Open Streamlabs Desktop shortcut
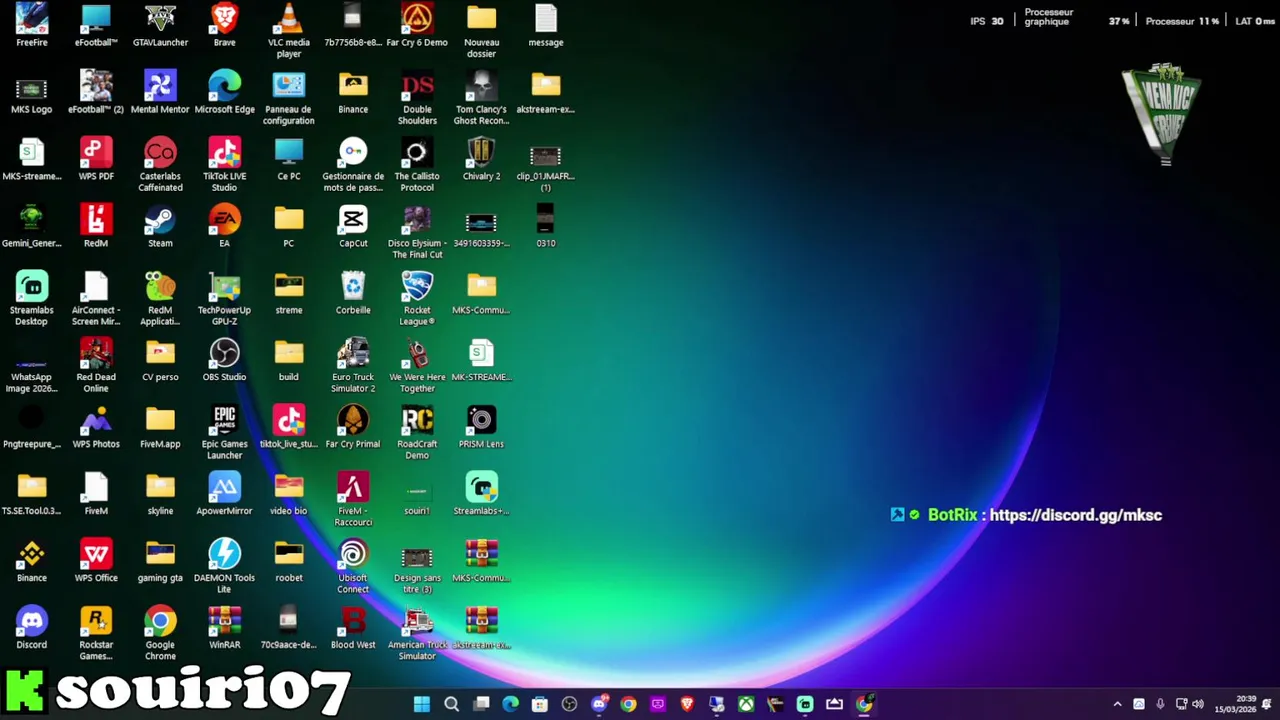Viewport: 1280px width, 720px height. click(31, 299)
